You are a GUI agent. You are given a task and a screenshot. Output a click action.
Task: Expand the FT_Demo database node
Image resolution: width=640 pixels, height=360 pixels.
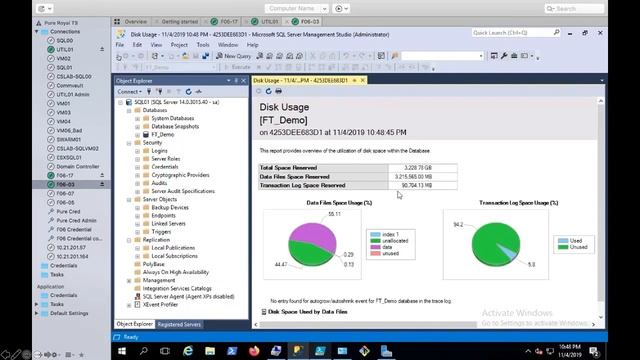pyautogui.click(x=138, y=134)
